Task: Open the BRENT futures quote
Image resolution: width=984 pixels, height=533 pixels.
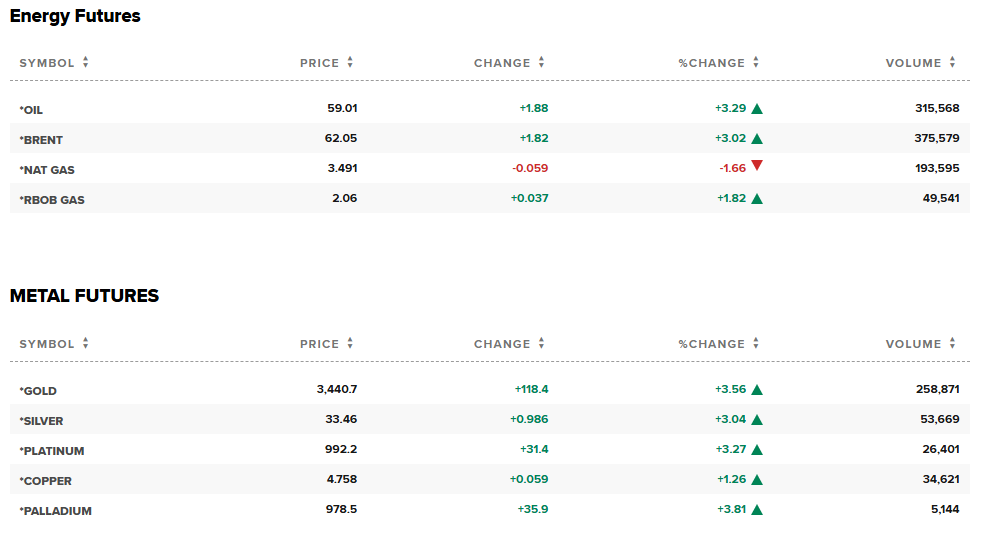Action: pos(41,140)
